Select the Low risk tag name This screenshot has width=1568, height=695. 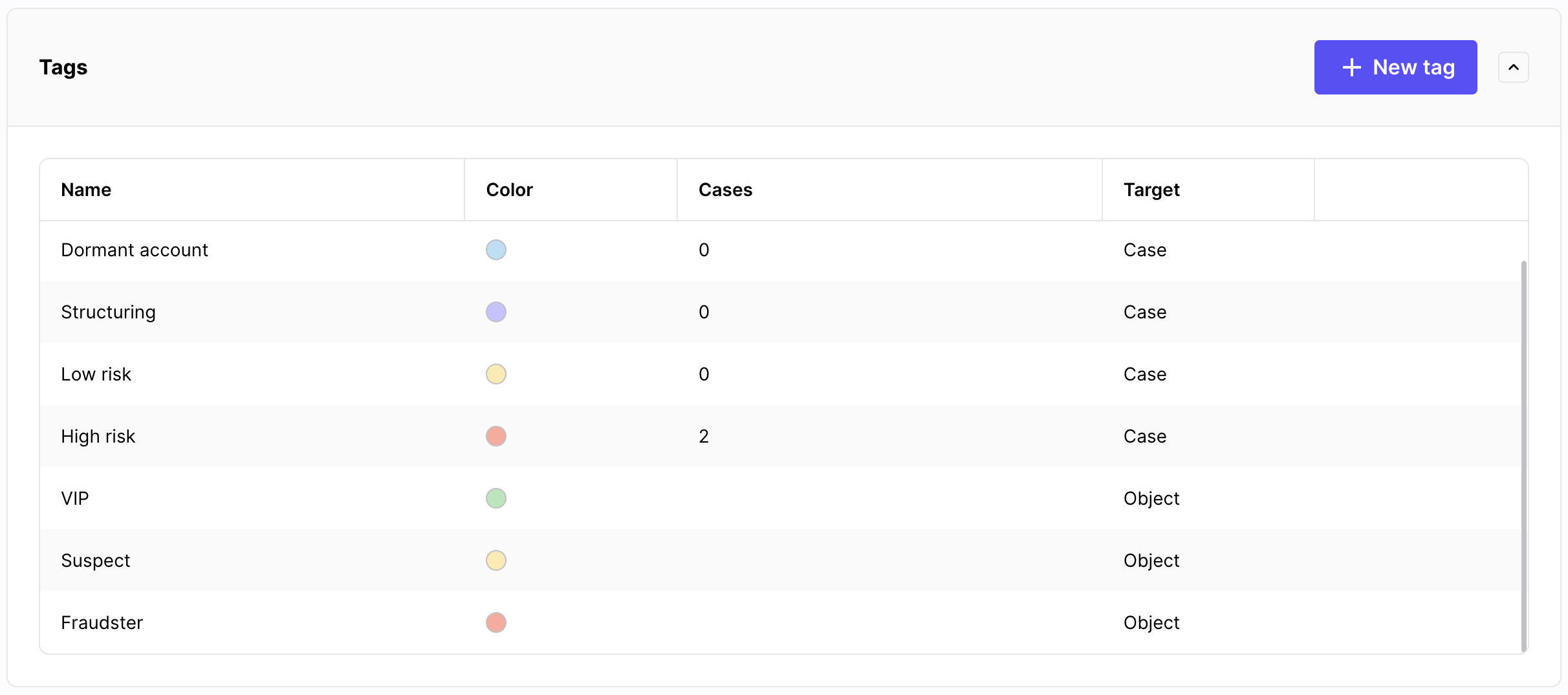(96, 374)
